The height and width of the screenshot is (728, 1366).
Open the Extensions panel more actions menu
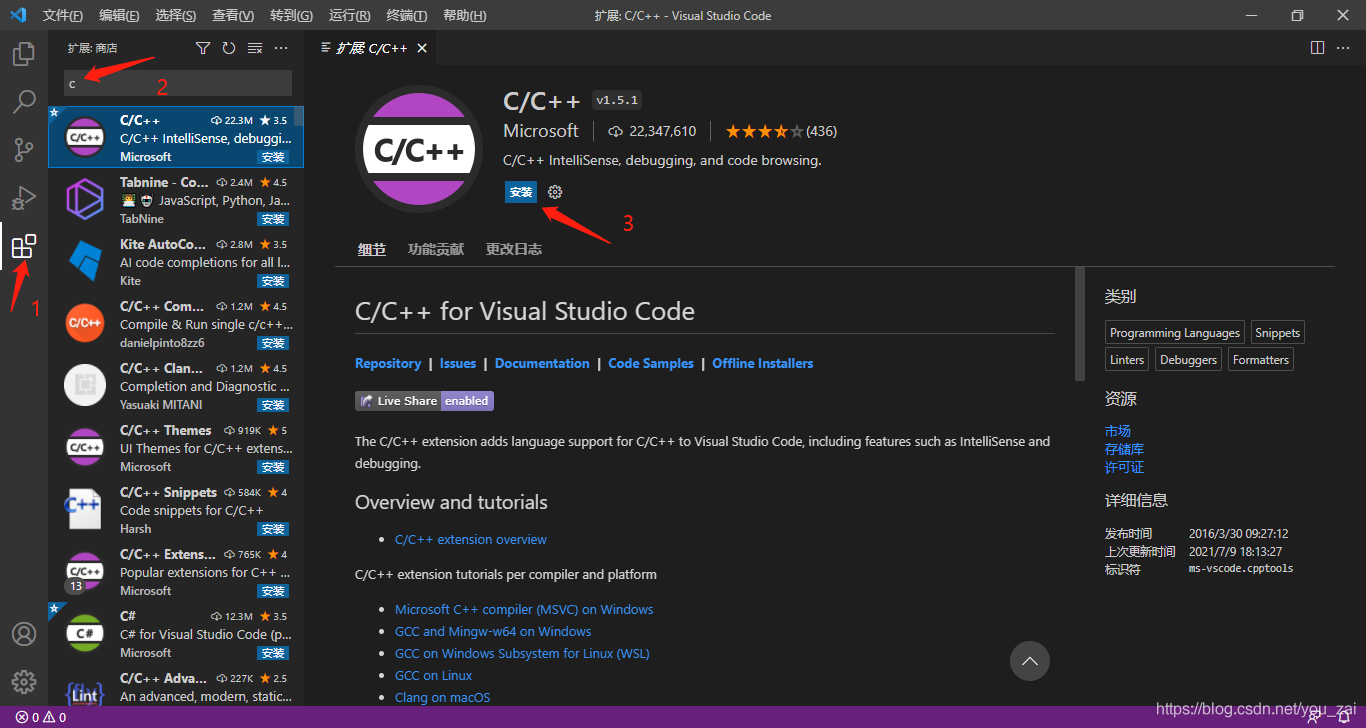[280, 47]
